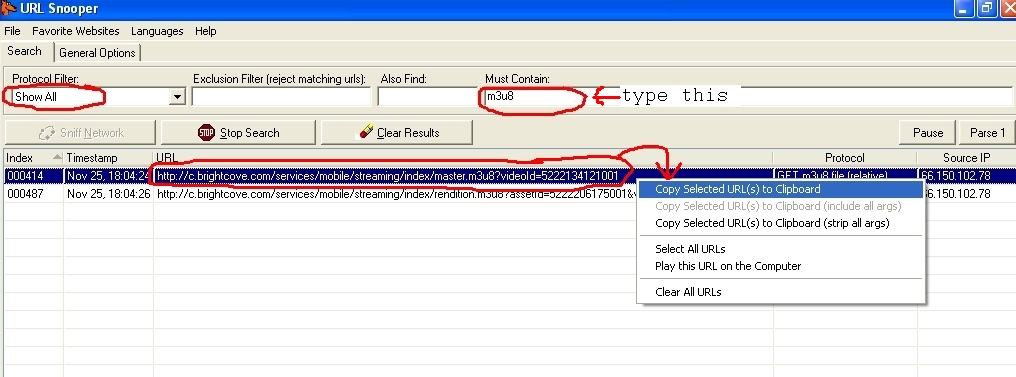
Task: Select row index 000487
Action: click(x=25, y=194)
